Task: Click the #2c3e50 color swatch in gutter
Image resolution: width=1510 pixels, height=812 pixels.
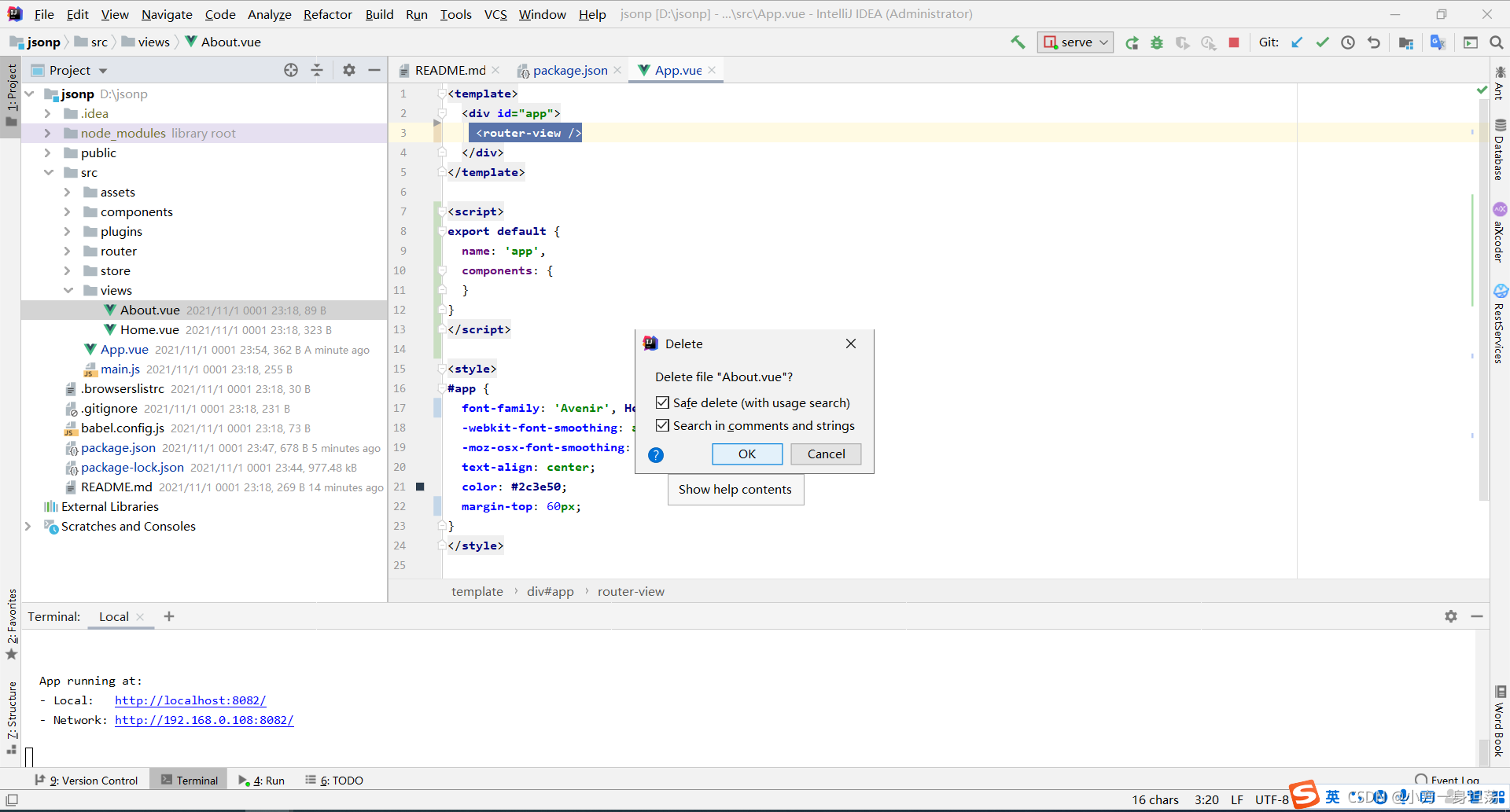Action: point(420,487)
